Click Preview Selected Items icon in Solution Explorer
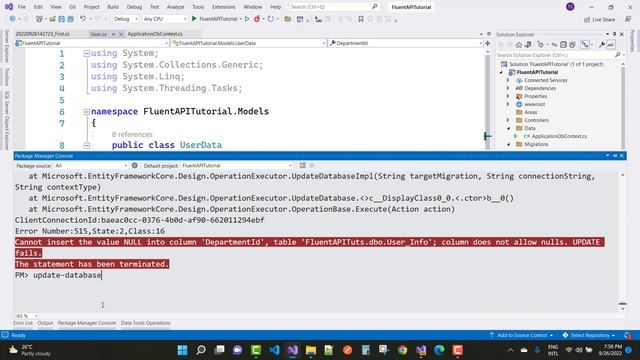 [611, 44]
